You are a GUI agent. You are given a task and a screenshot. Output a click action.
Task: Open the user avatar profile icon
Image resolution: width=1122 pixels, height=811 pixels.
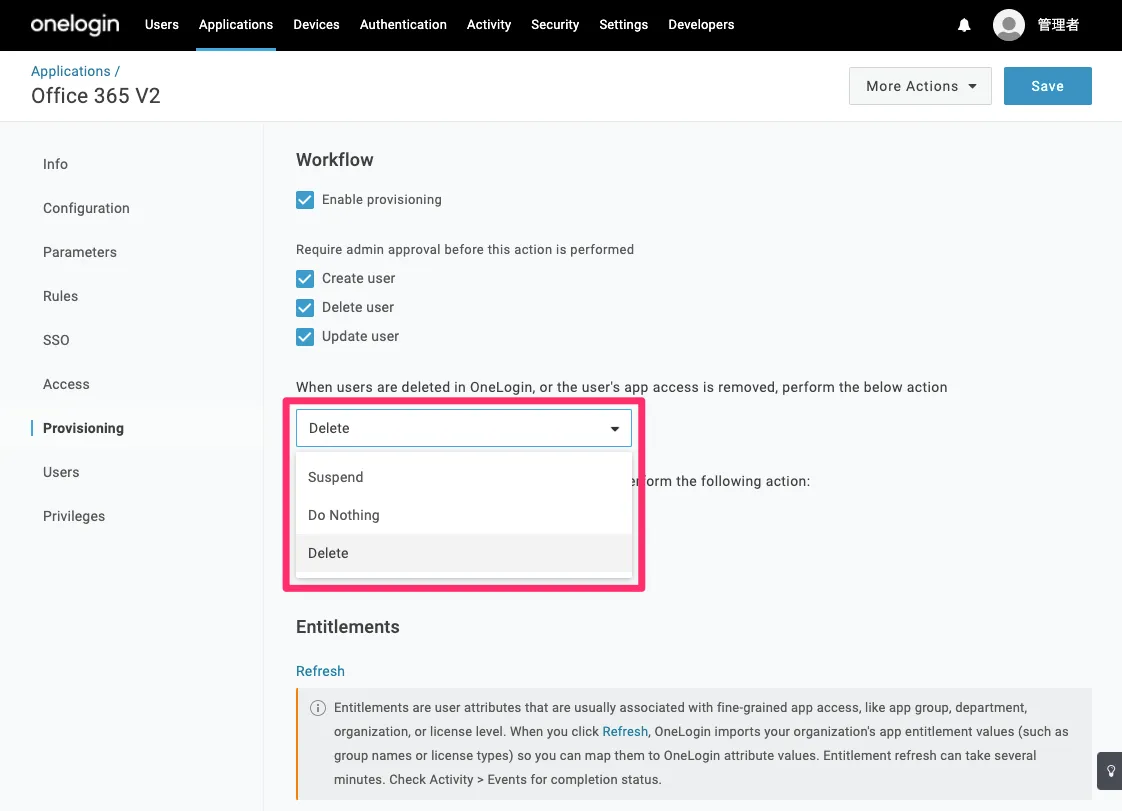(x=1008, y=25)
